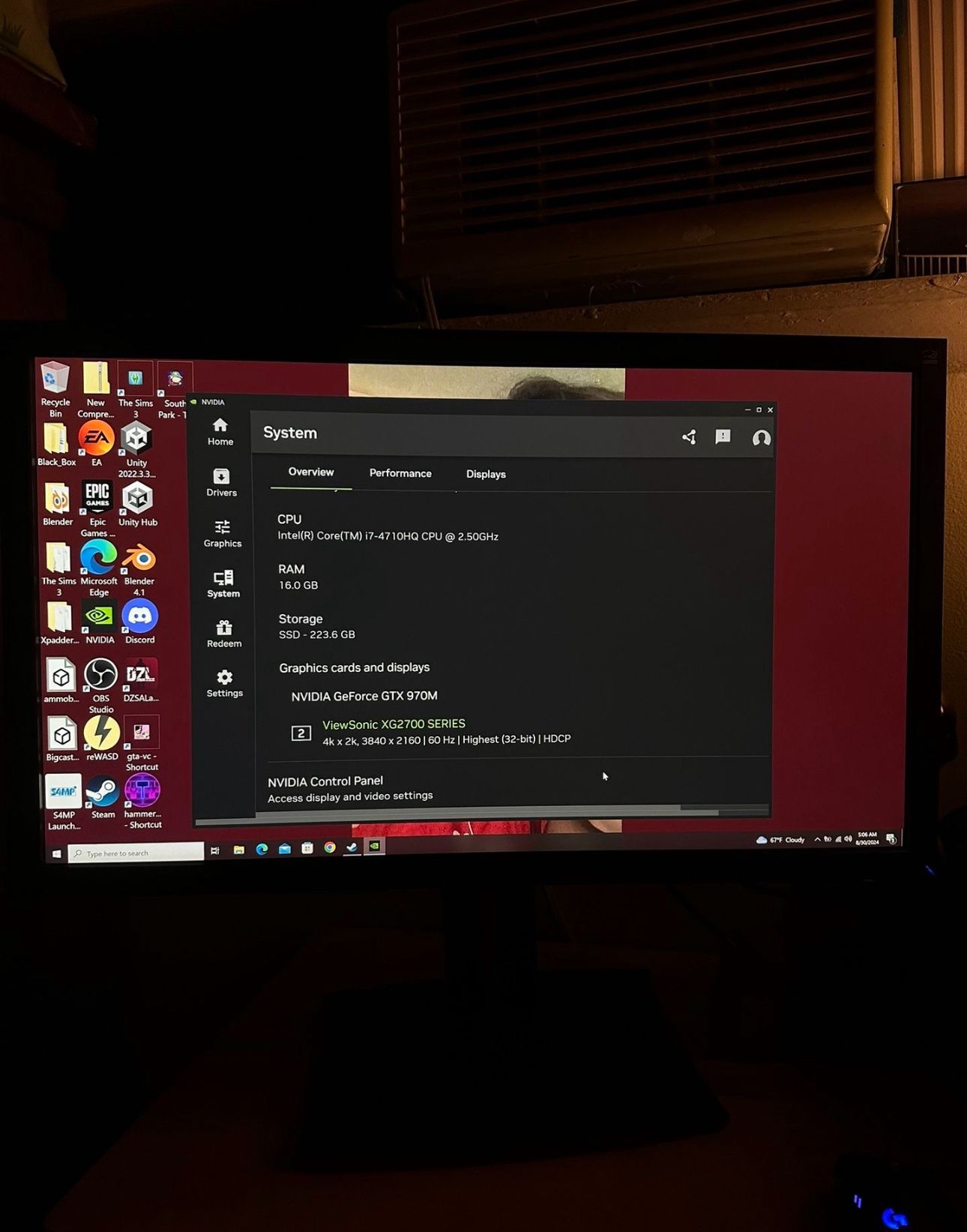Open Graphics section in NVIDIA sidebar
This screenshot has width=967, height=1232.
click(223, 534)
